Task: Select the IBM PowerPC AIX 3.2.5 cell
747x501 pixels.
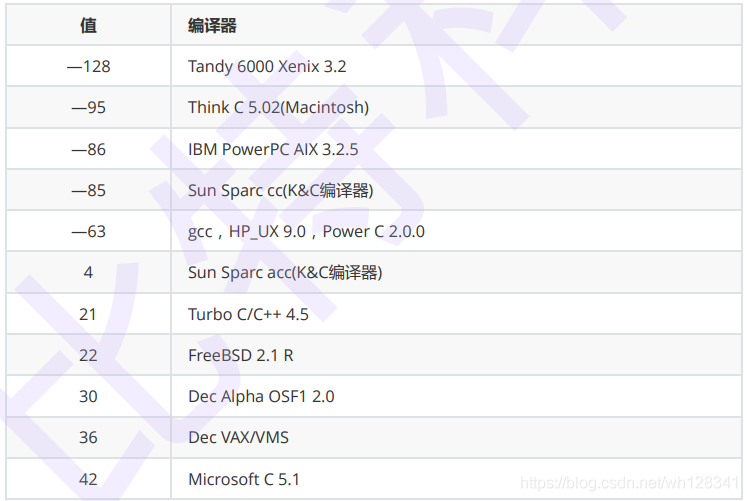Action: pos(273,149)
